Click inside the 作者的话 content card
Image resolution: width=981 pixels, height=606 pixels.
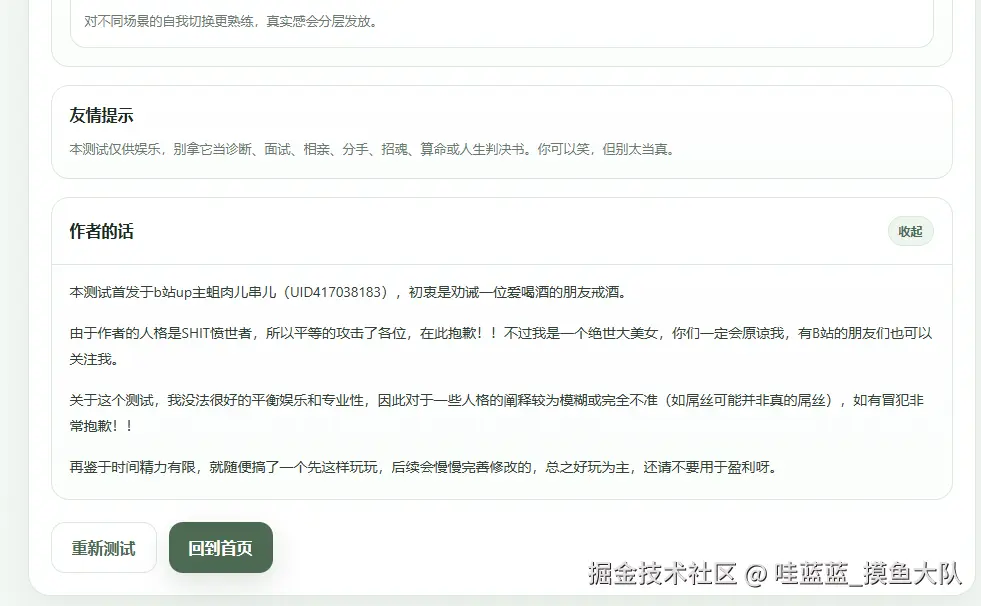tap(500, 380)
